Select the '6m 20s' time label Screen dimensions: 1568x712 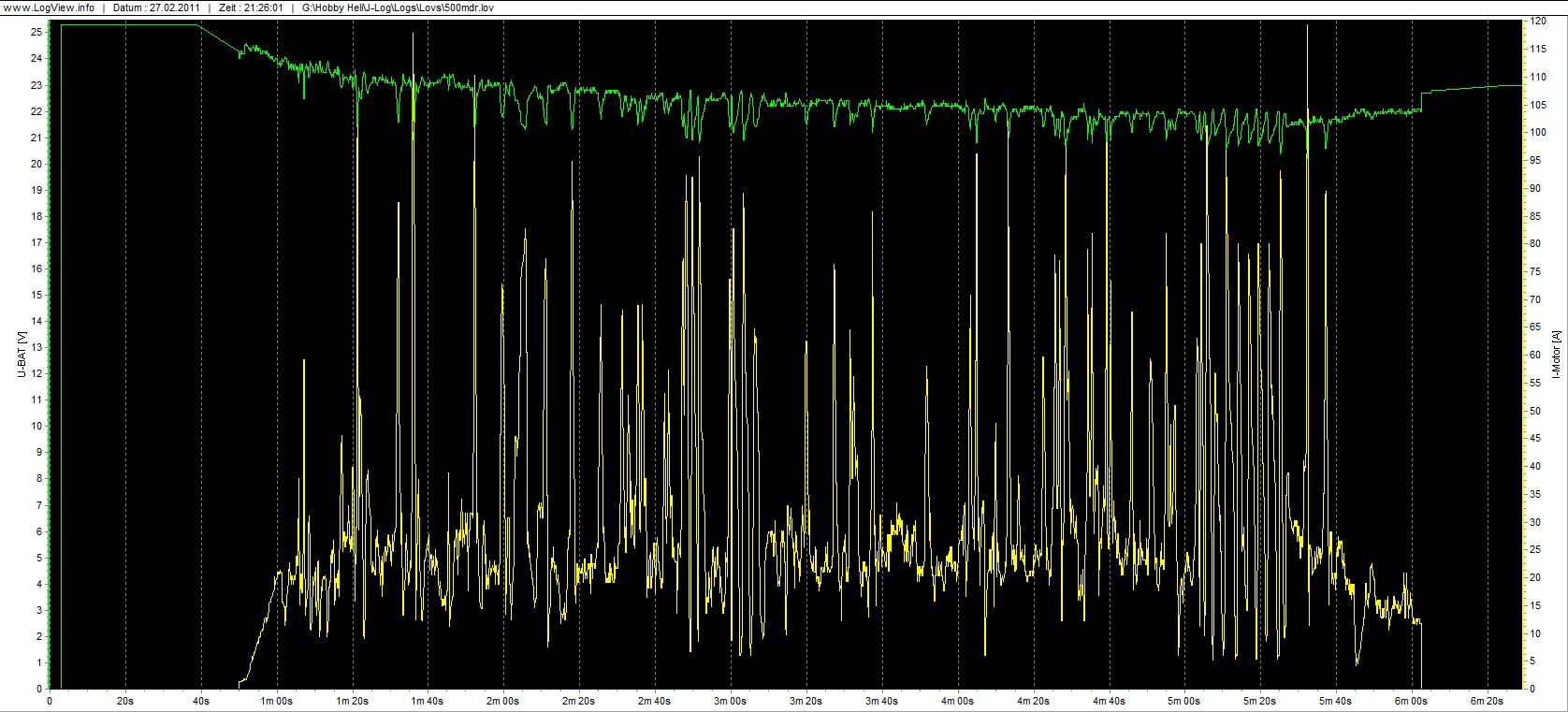click(1488, 701)
